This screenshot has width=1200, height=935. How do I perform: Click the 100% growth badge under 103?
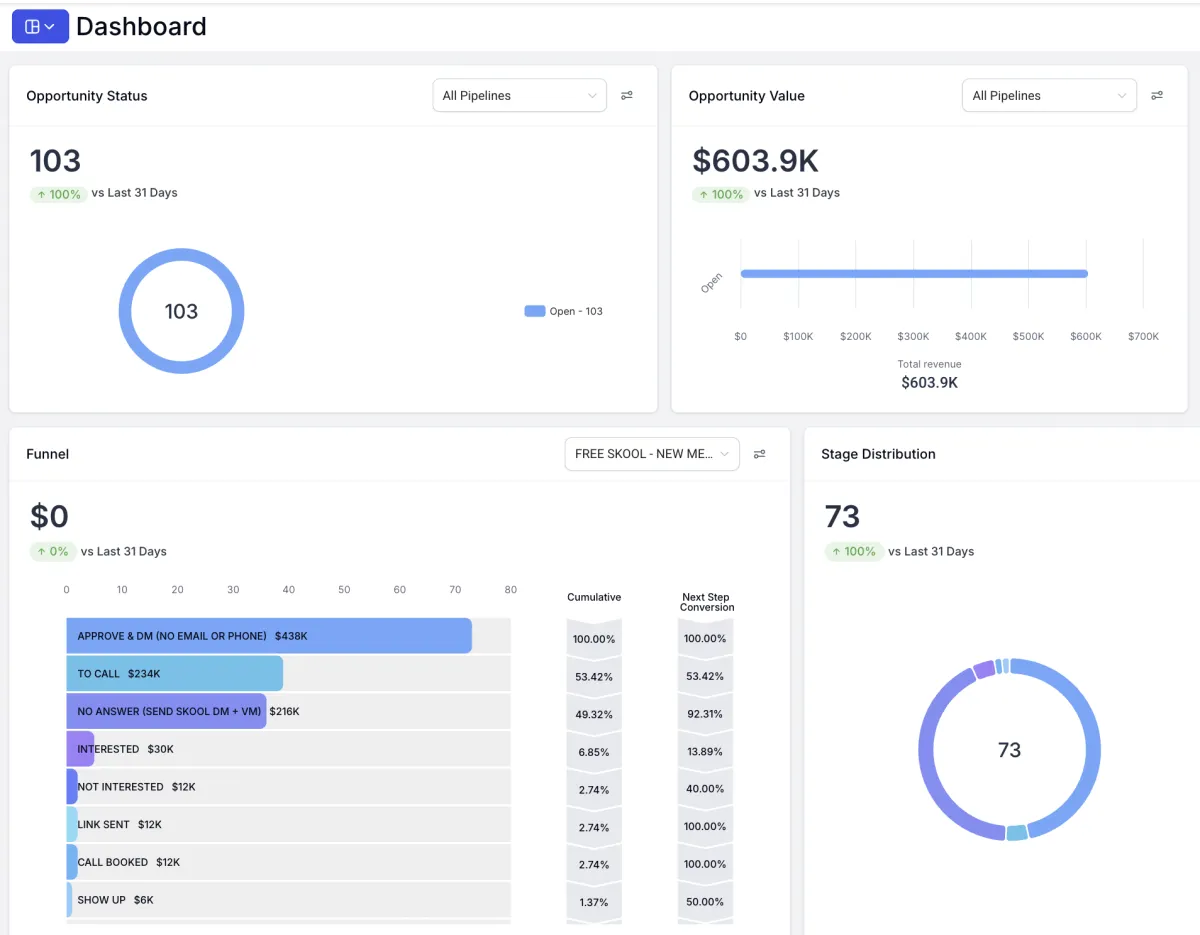pyautogui.click(x=58, y=194)
